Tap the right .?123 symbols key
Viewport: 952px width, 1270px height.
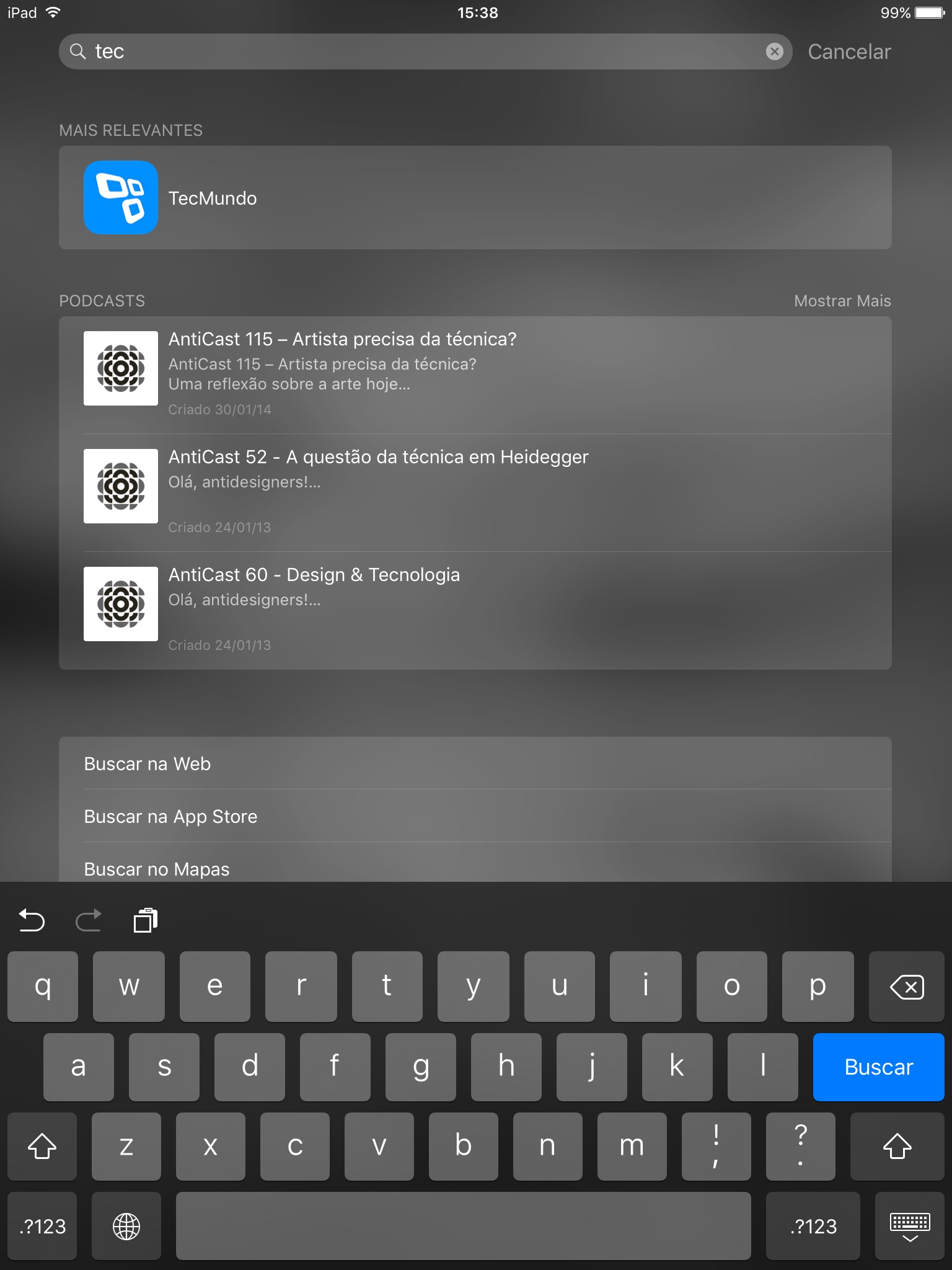point(813,1226)
